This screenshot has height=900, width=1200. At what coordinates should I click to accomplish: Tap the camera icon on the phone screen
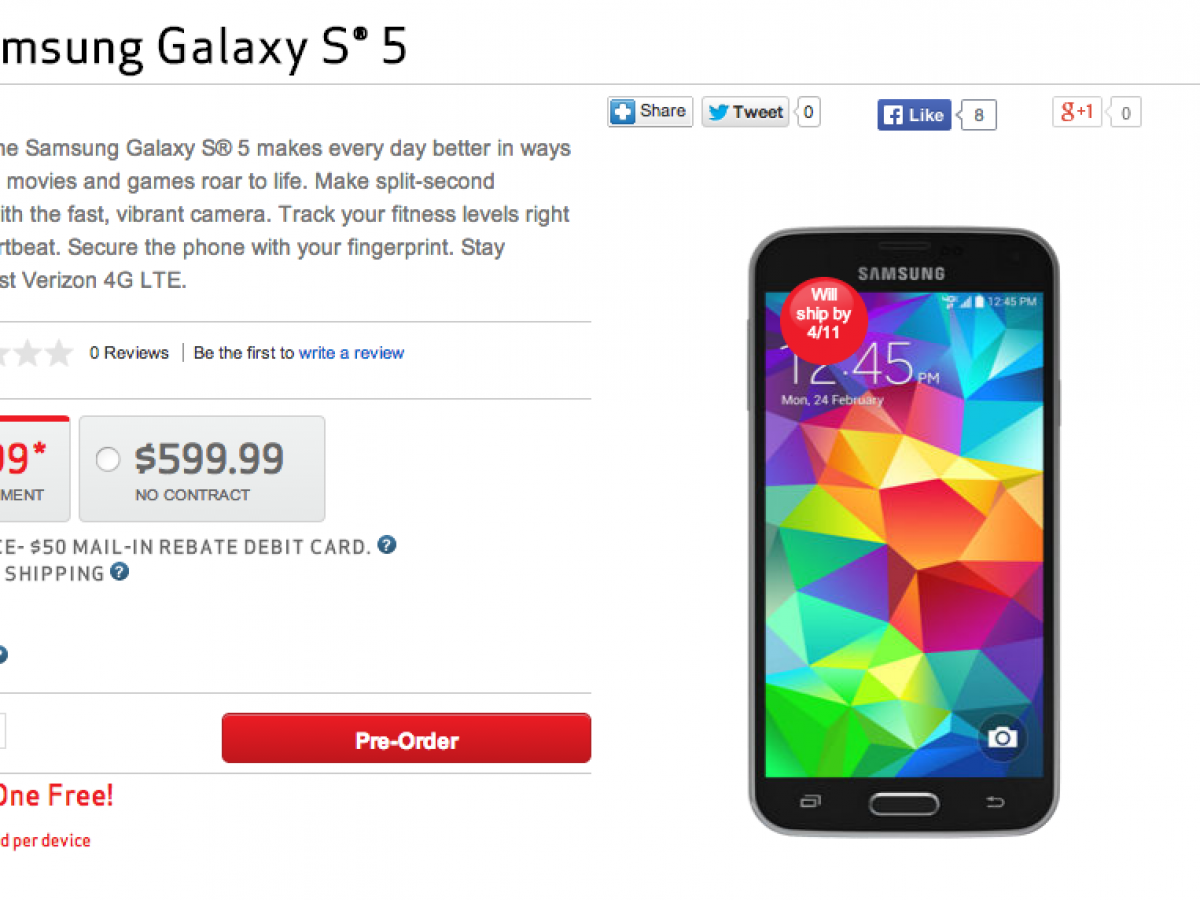tap(1001, 738)
